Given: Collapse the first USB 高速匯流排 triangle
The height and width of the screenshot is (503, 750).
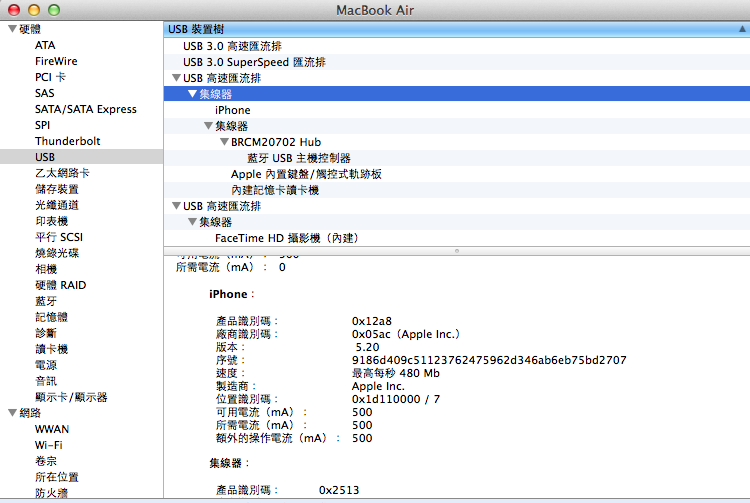Looking at the screenshot, I should (x=176, y=77).
